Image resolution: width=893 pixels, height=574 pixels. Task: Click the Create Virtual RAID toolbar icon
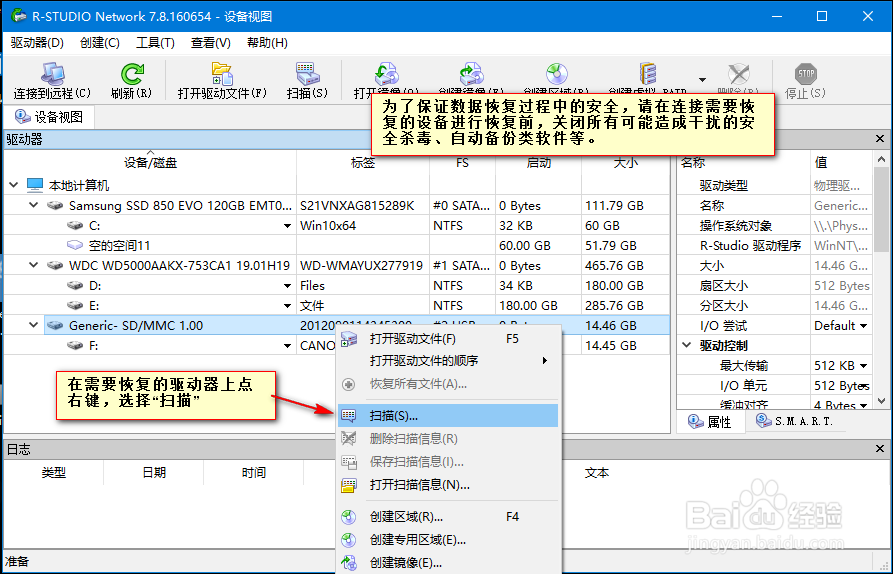[648, 74]
